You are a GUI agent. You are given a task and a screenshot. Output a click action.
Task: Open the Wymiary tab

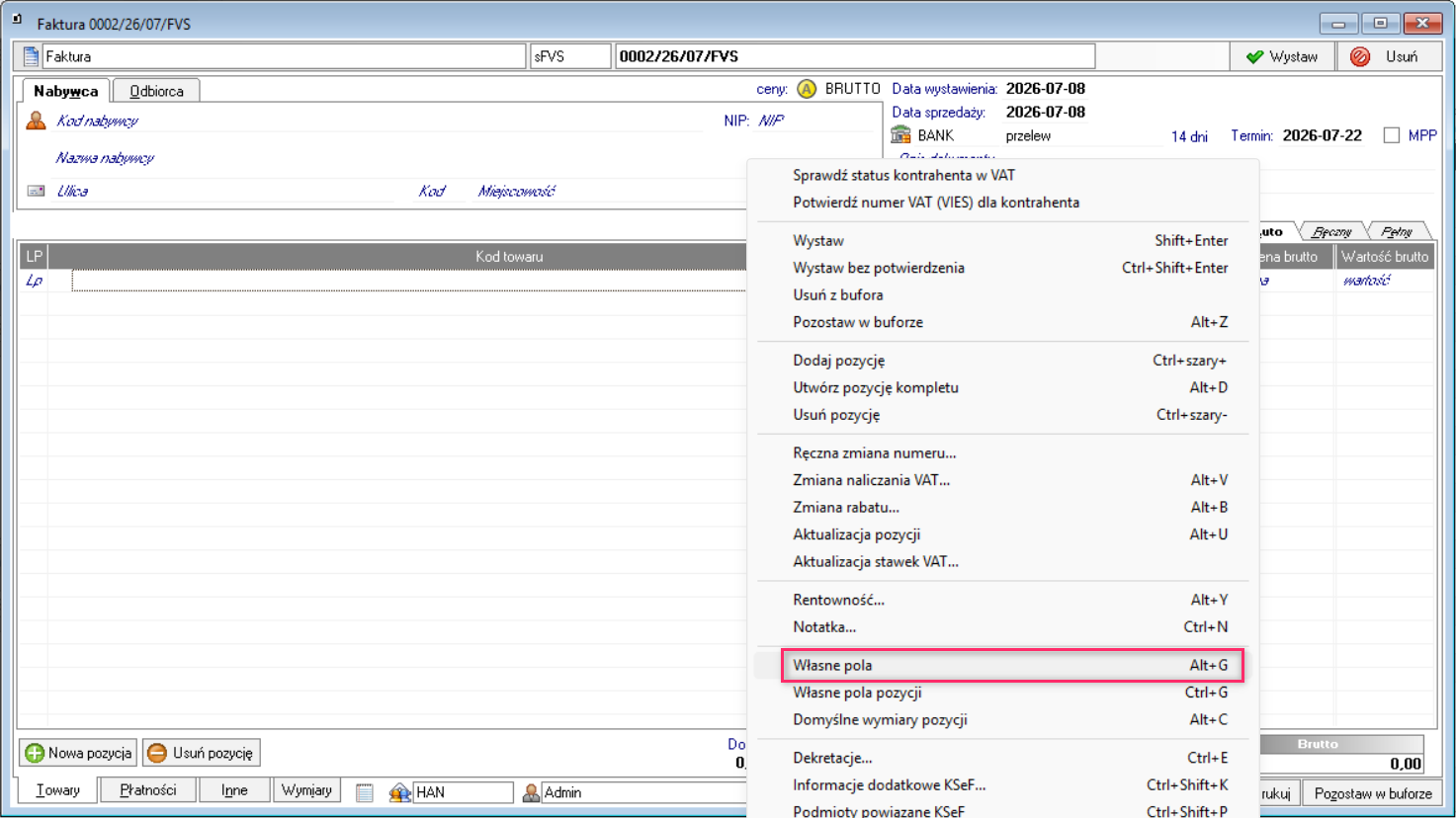pos(306,790)
